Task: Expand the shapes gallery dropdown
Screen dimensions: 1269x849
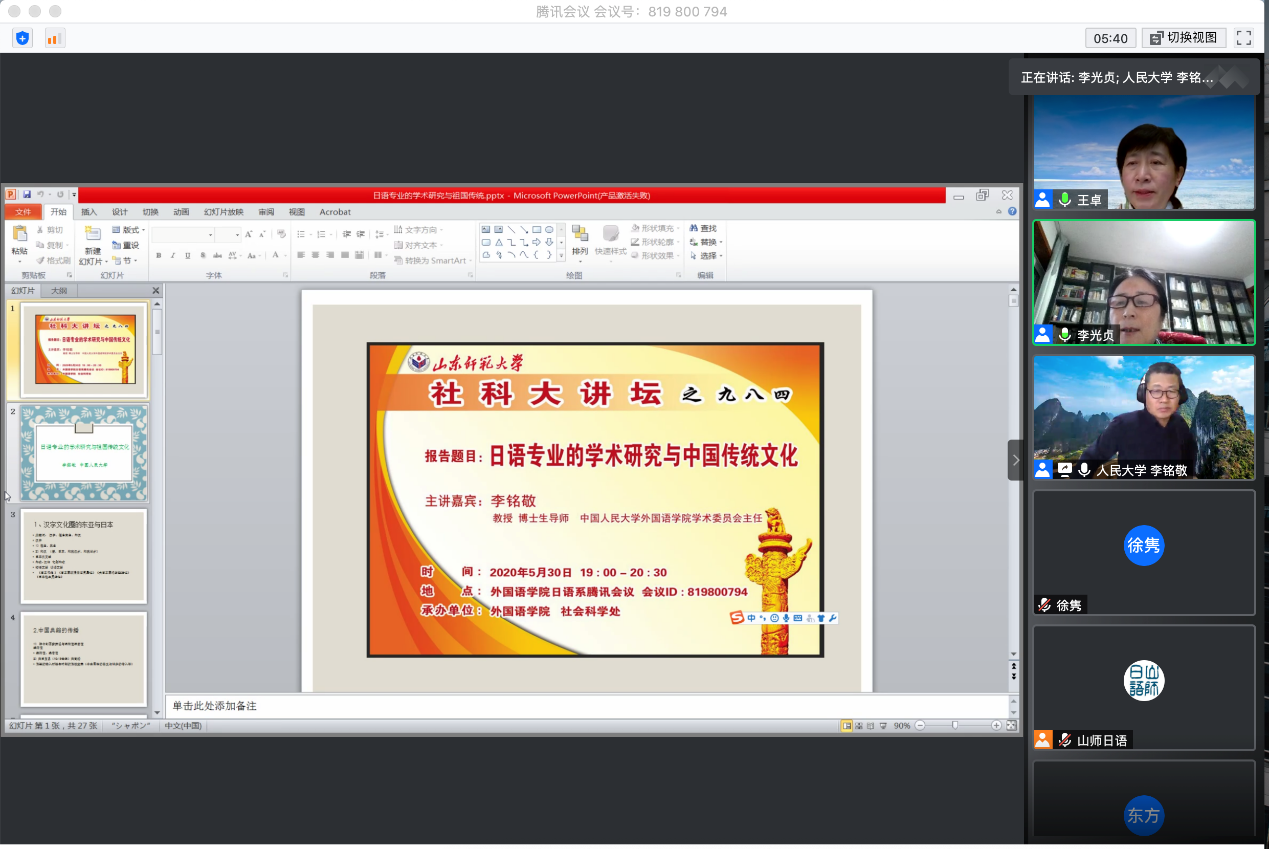Action: [561, 255]
